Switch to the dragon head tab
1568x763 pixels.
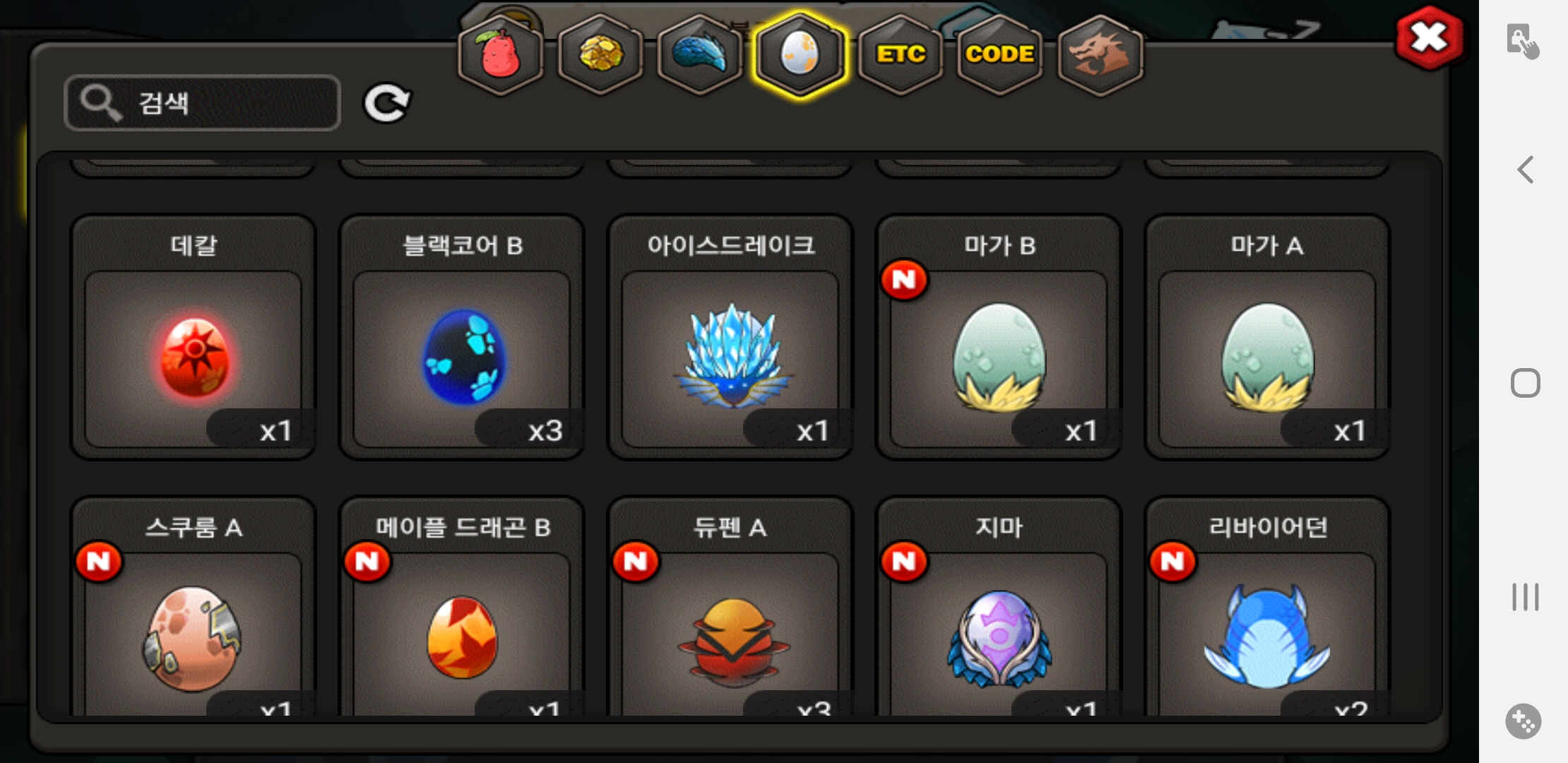pos(1100,55)
